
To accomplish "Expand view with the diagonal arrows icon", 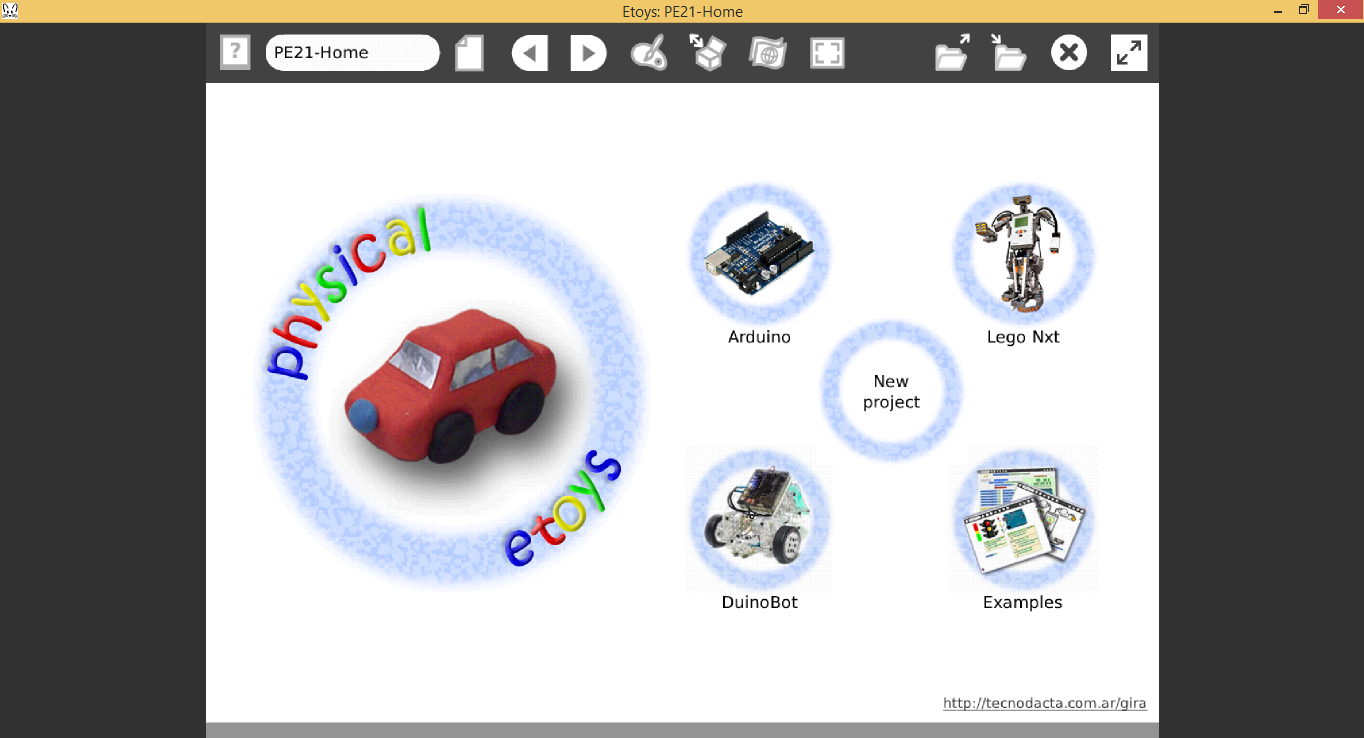I will (x=1129, y=53).
